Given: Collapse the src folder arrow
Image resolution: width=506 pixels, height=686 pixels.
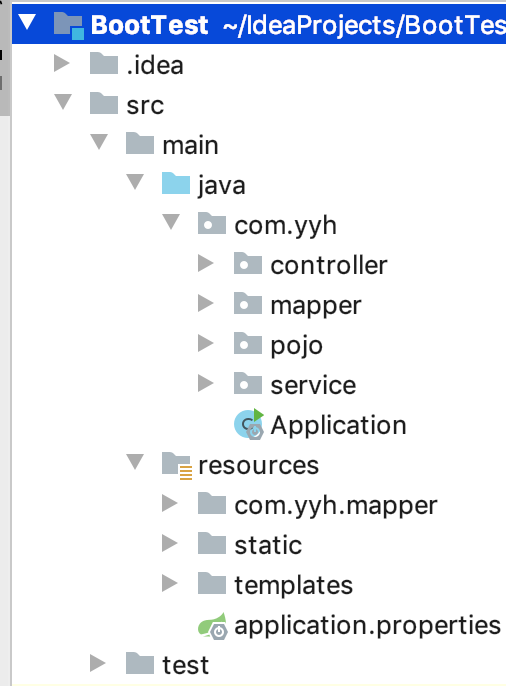Looking at the screenshot, I should [63, 102].
